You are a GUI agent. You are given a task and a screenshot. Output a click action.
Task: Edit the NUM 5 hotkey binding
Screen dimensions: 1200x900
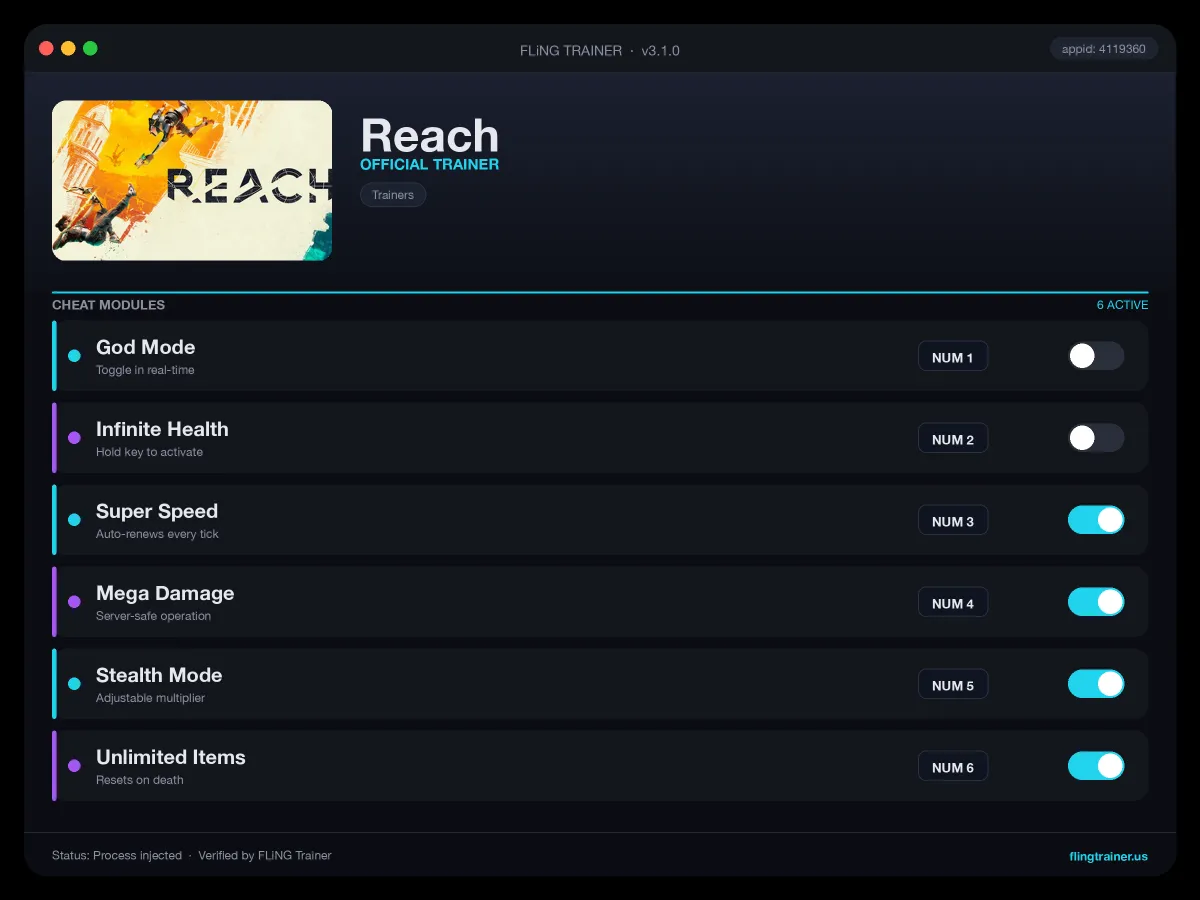(953, 685)
